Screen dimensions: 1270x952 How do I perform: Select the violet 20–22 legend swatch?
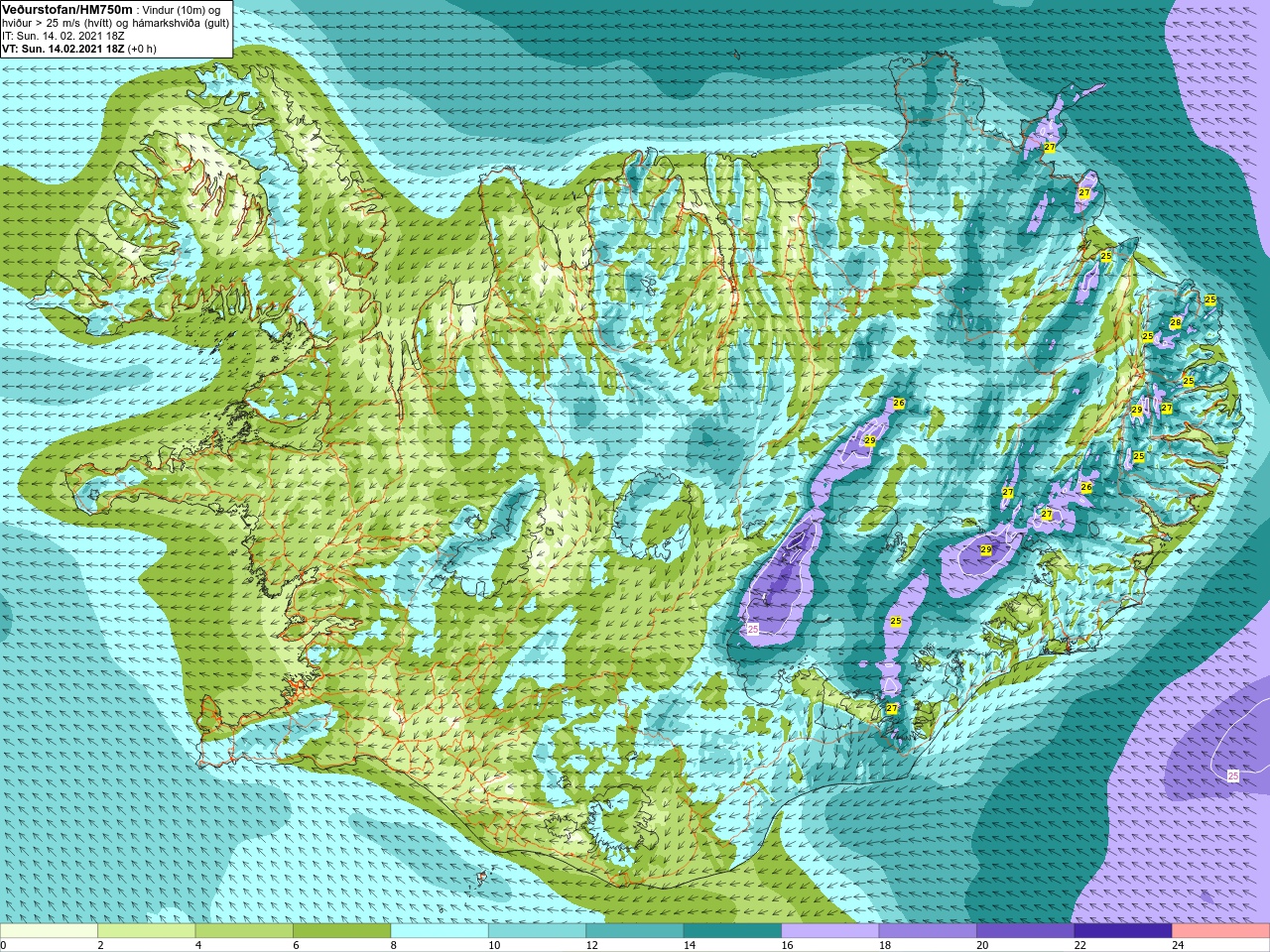1026,931
